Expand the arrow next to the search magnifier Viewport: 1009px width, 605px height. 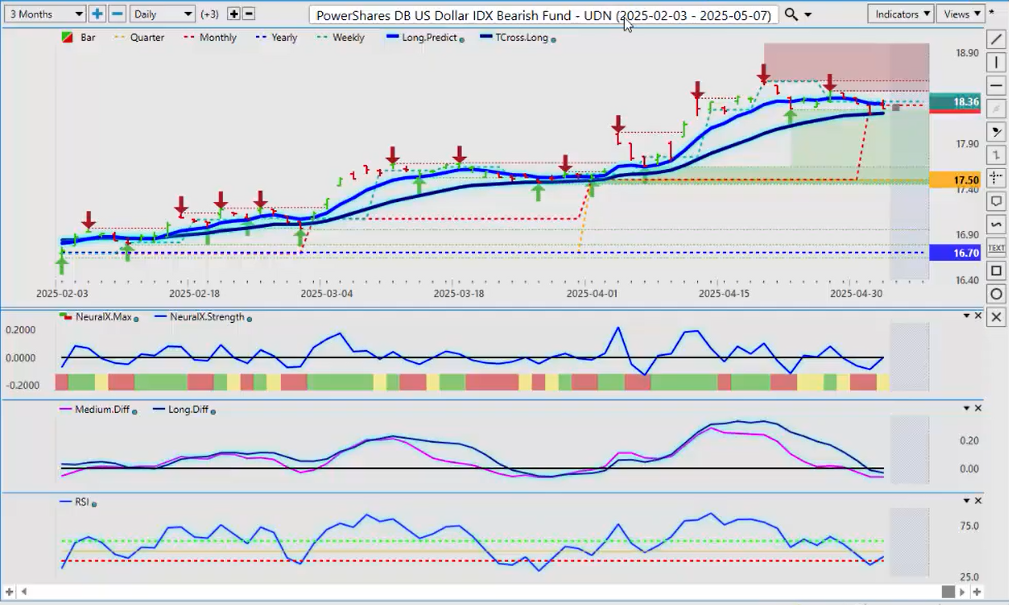808,15
